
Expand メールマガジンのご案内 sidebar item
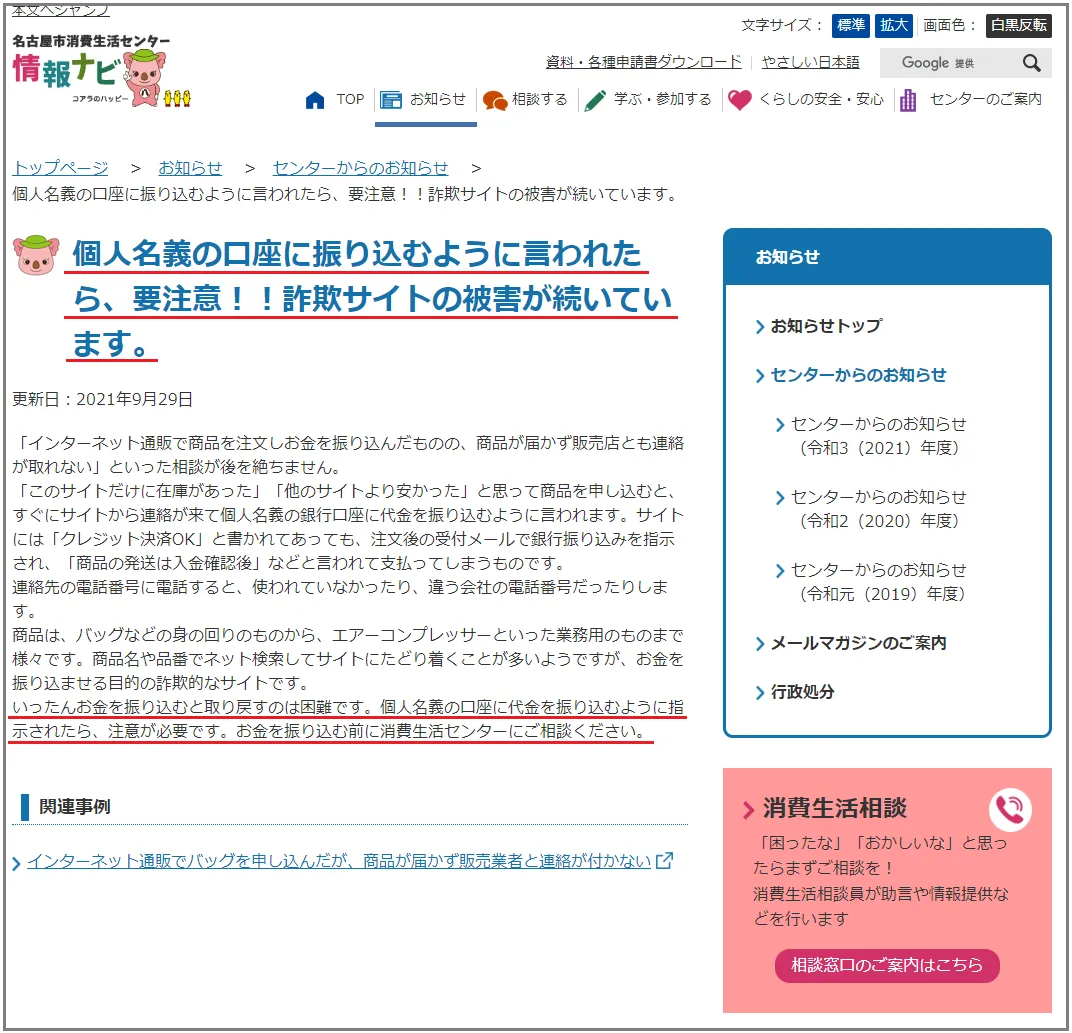(x=857, y=643)
